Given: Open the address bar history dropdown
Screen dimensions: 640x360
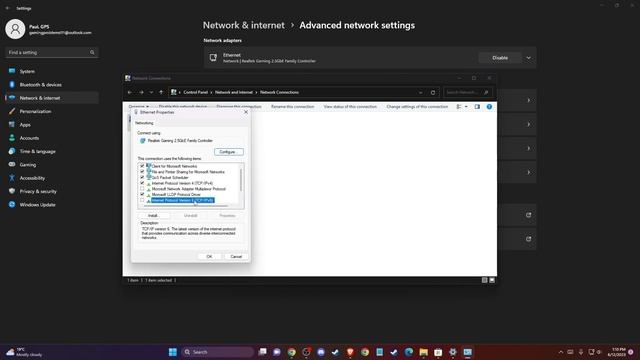Looking at the screenshot, I should pos(420,93).
